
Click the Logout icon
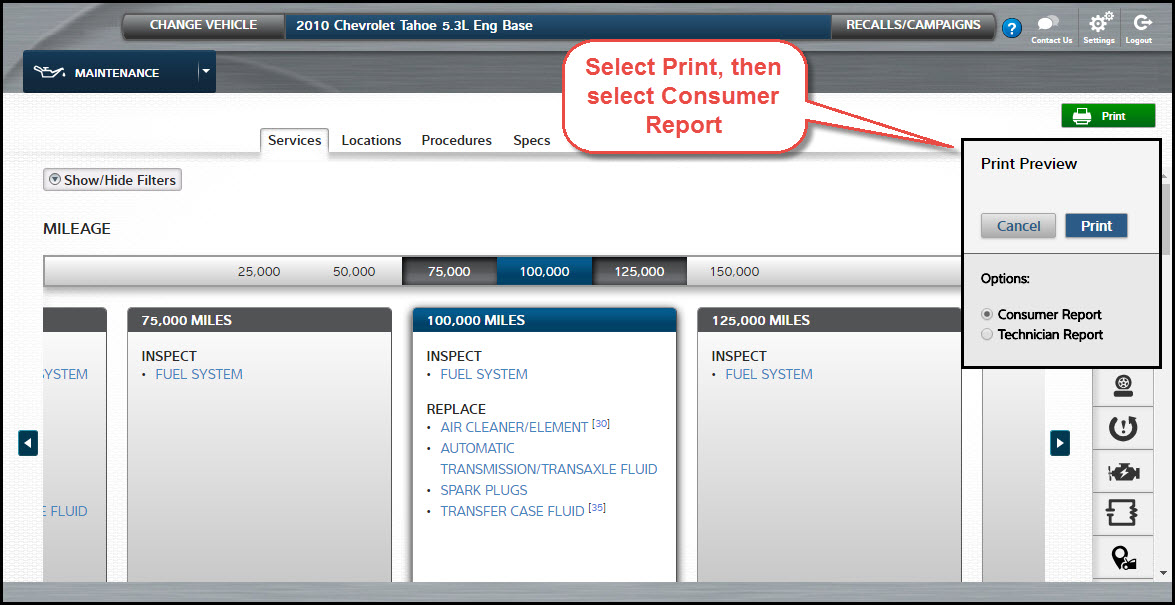coord(1139,28)
